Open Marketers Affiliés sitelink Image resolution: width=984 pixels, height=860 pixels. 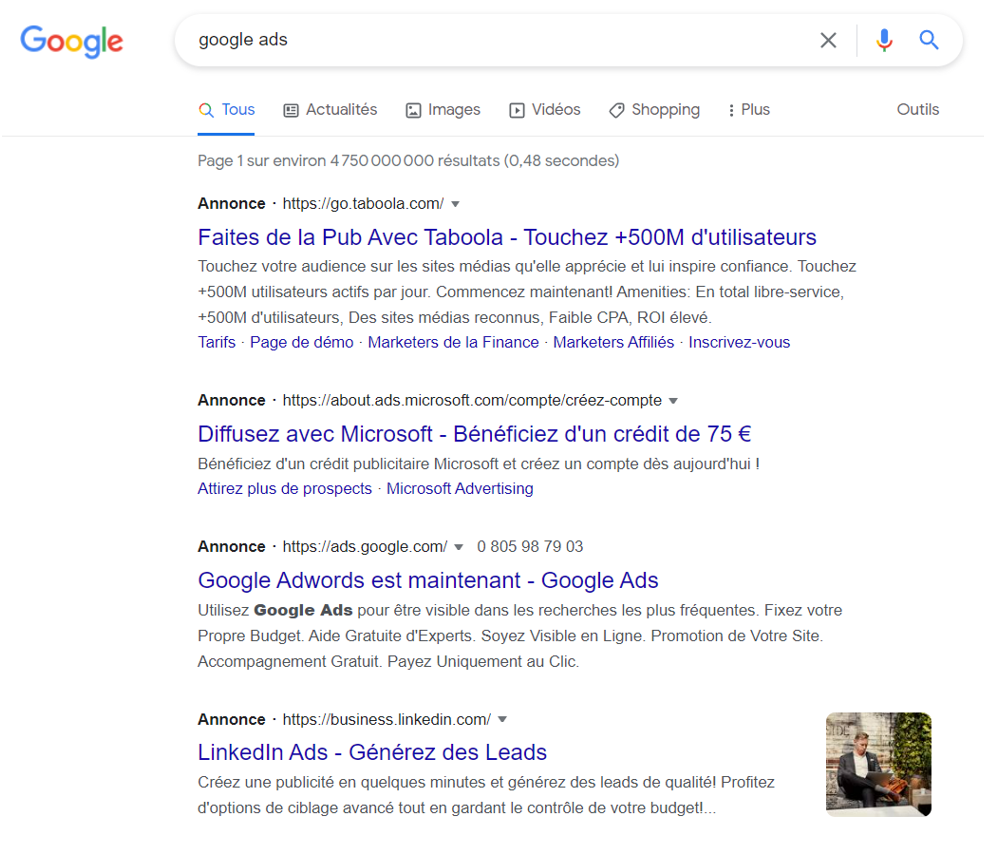[613, 342]
